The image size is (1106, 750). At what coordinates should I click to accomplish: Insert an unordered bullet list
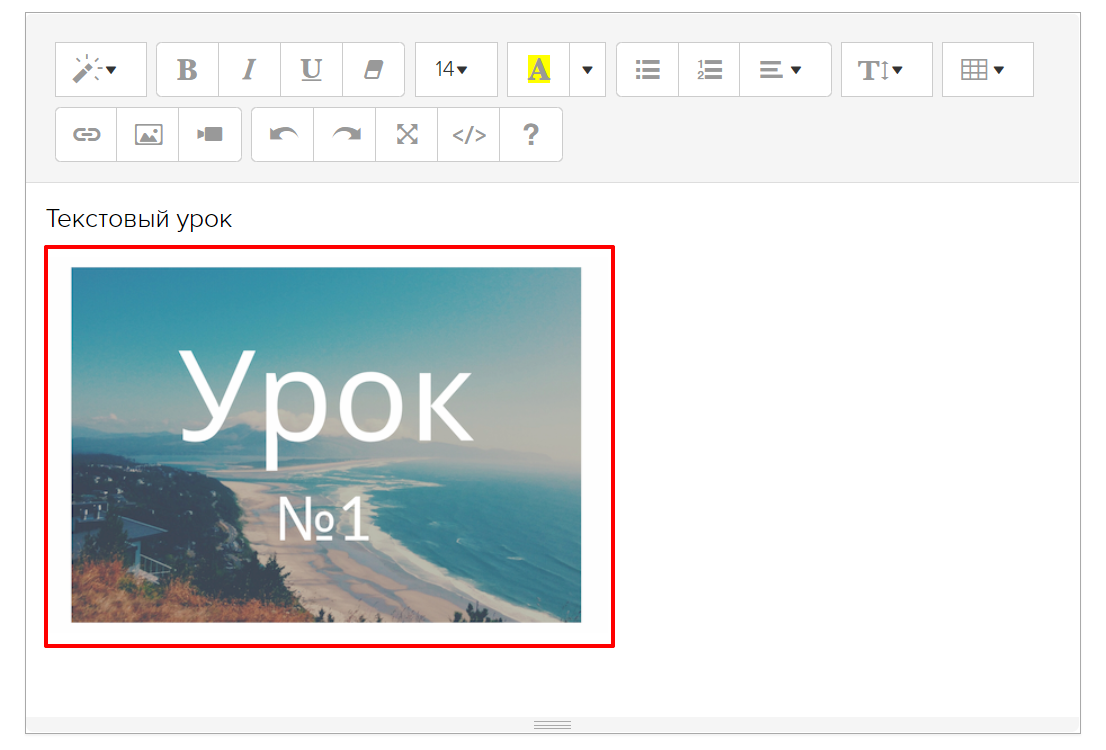647,70
